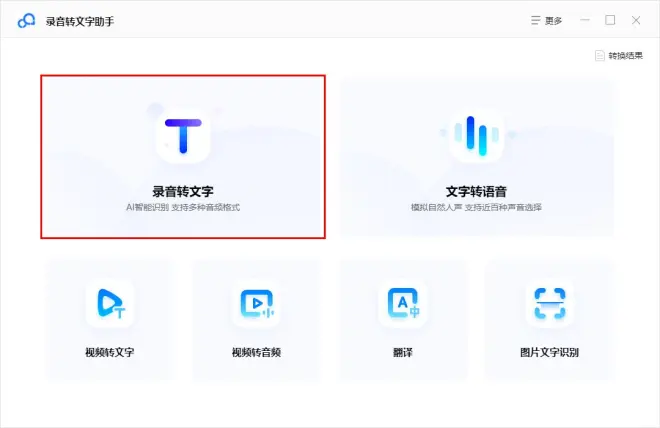The width and height of the screenshot is (660, 428).
Task: Click the document icon beside 转换结果
Action: coord(600,56)
